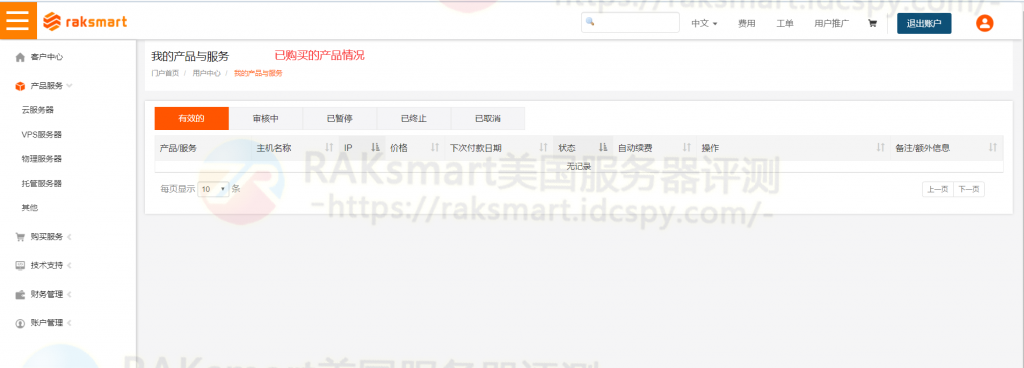The image size is (1024, 368).
Task: Click the monitor icon beside 技术支持
Action: click(20, 266)
